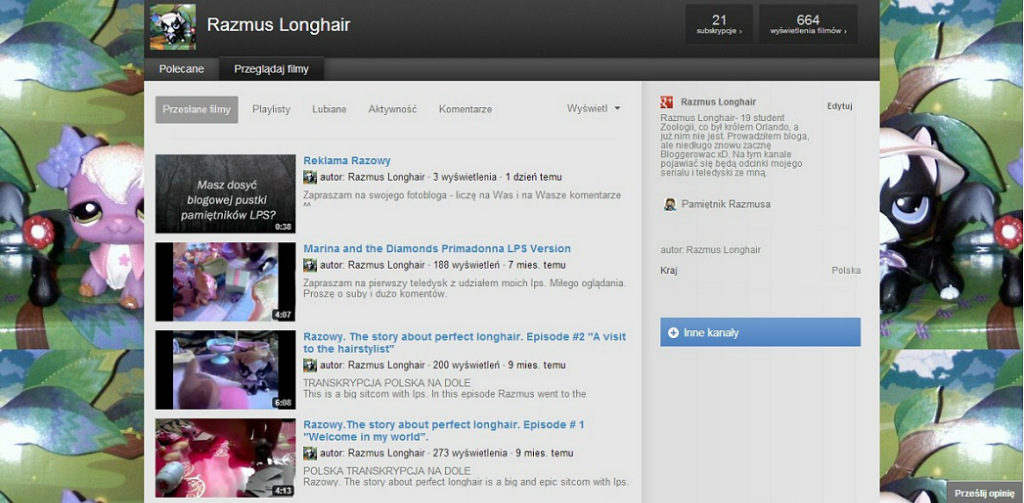Open the 664 wyświetlenia filmów counter
The height and width of the screenshot is (503, 1024).
click(x=808, y=24)
